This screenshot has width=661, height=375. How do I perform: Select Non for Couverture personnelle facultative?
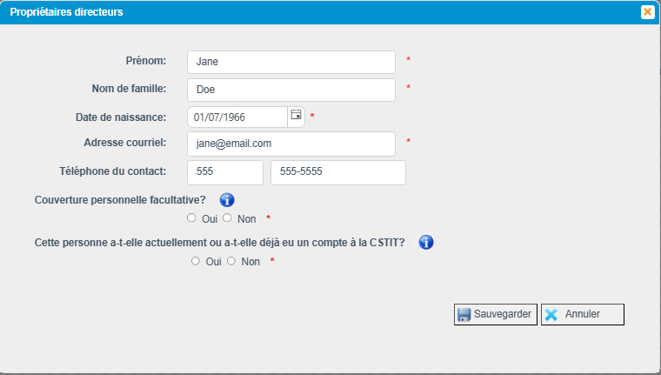click(x=227, y=218)
